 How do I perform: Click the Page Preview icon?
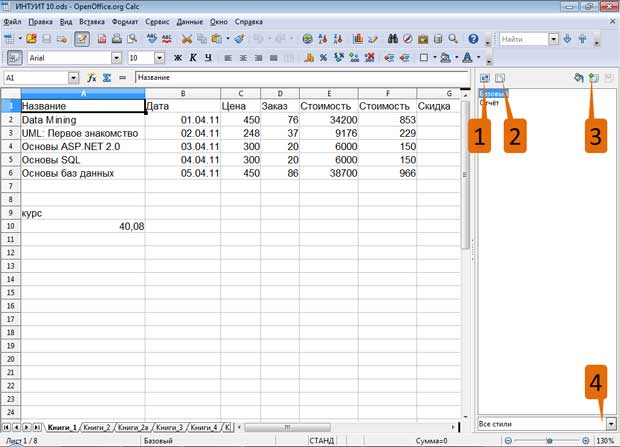pos(132,39)
